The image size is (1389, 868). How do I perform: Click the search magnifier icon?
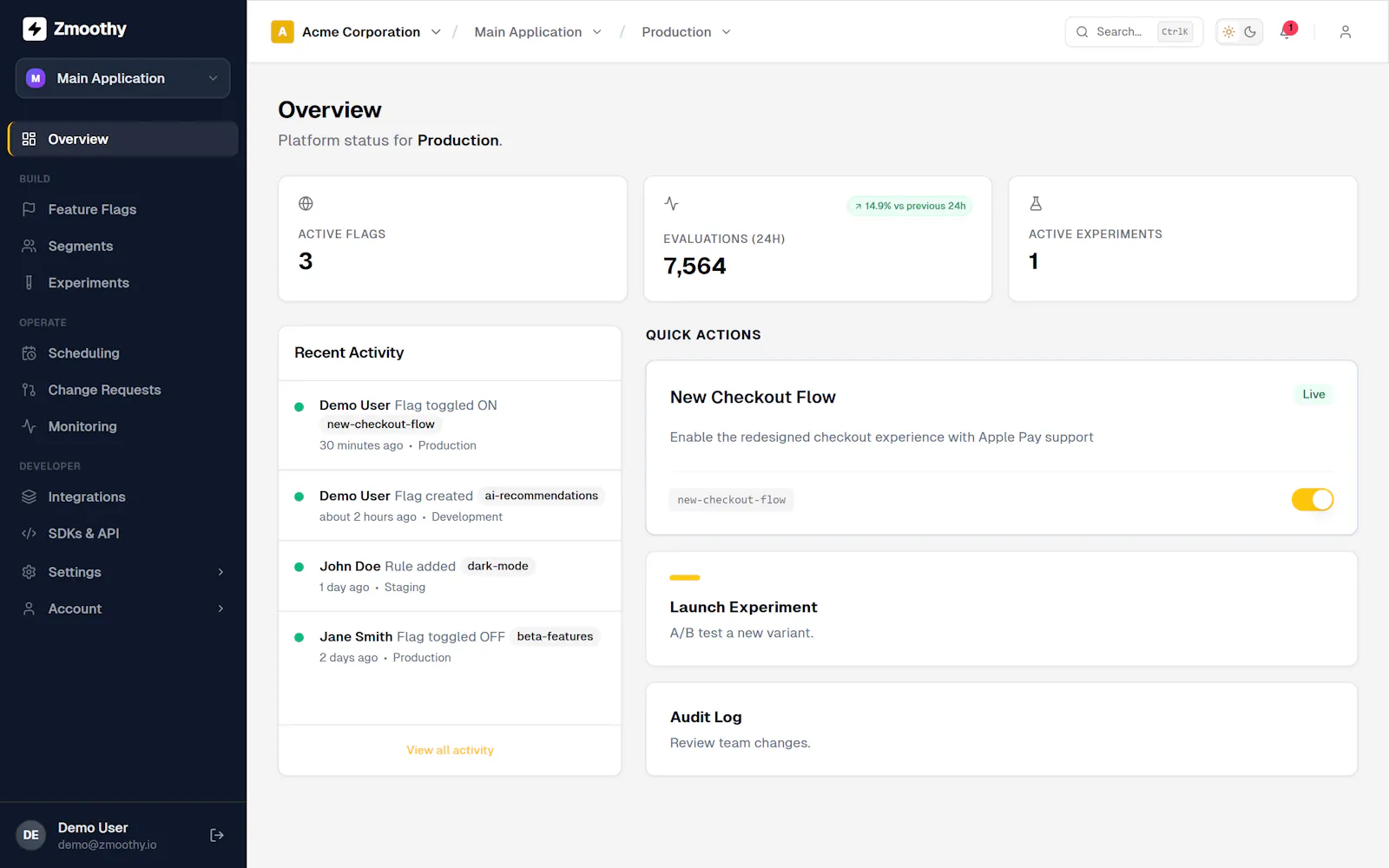coord(1082,32)
